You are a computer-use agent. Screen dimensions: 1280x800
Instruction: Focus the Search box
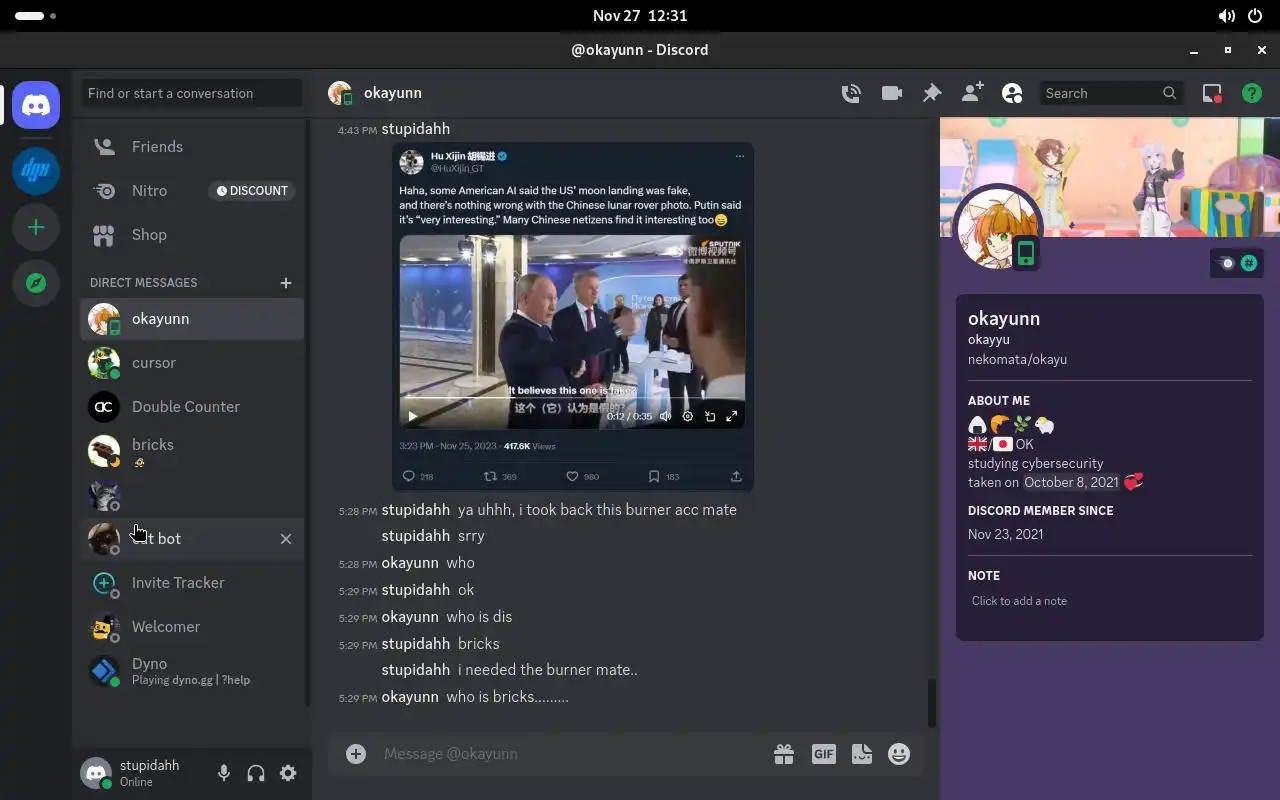pyautogui.click(x=1112, y=93)
